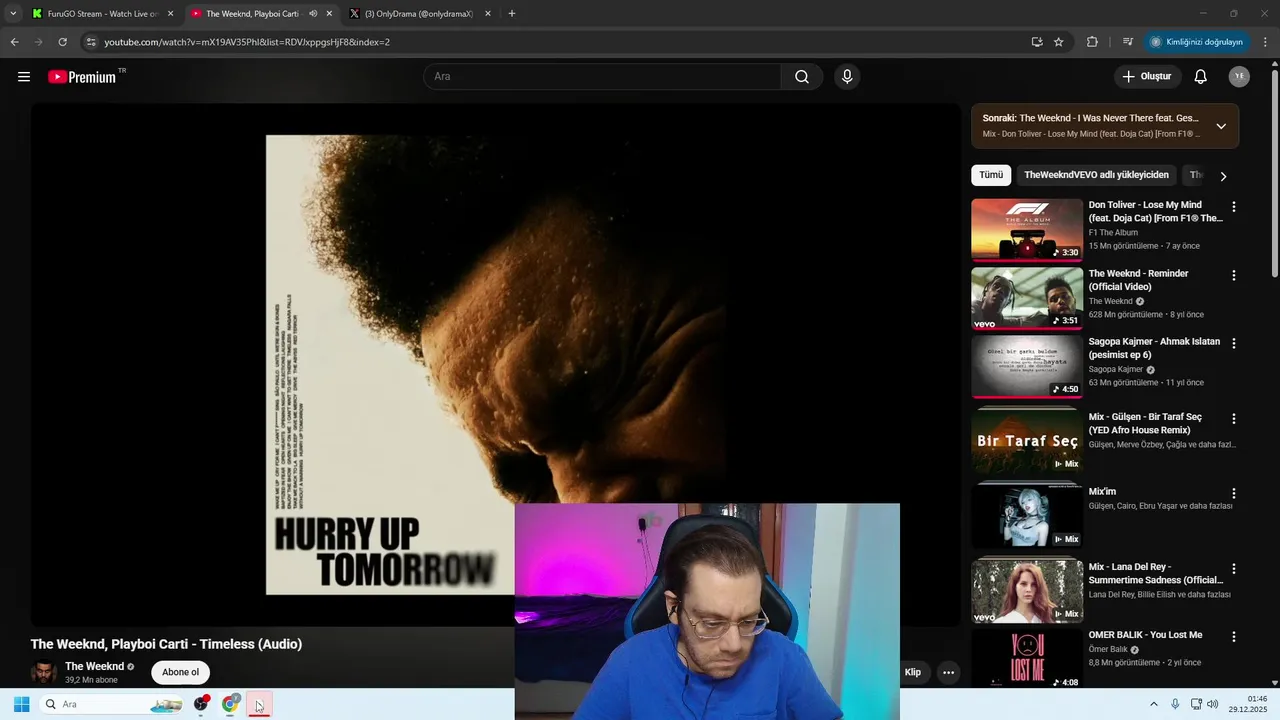Open Chrome media control icon
This screenshot has height=720, width=1280.
(x=1128, y=42)
